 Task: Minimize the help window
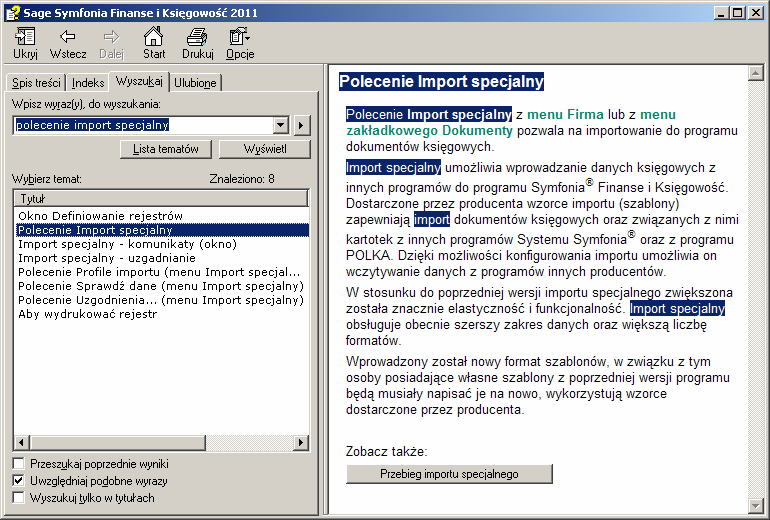click(720, 13)
